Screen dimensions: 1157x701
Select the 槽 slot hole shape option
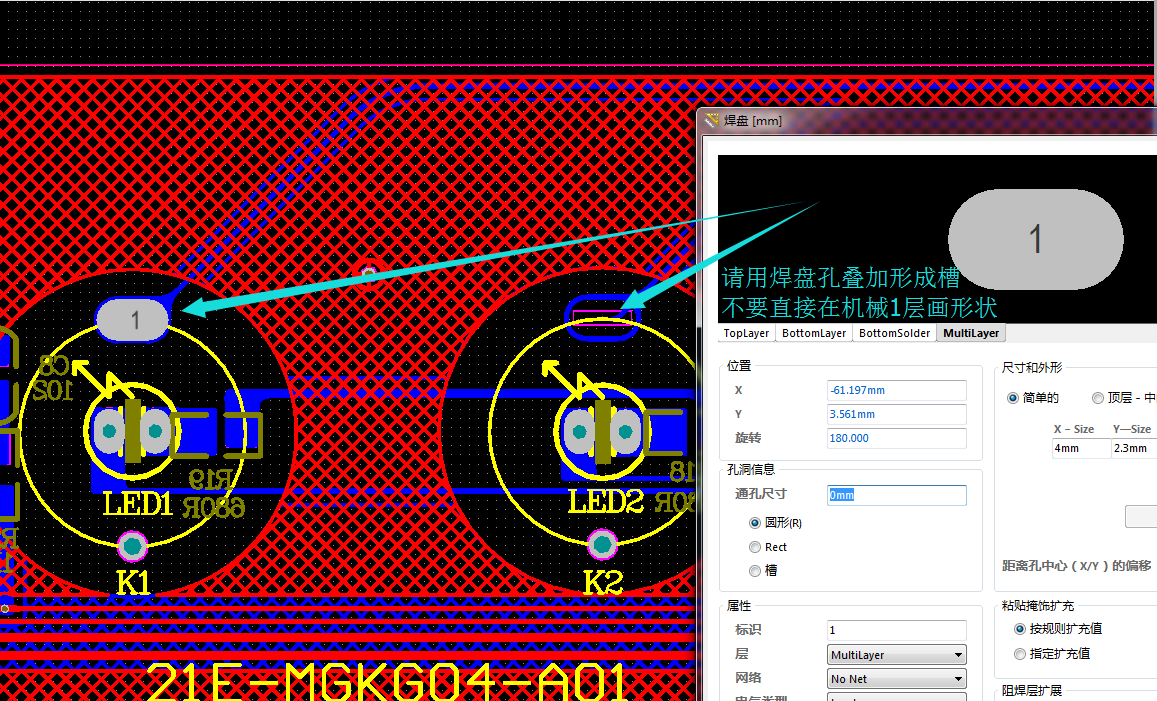pos(755,571)
